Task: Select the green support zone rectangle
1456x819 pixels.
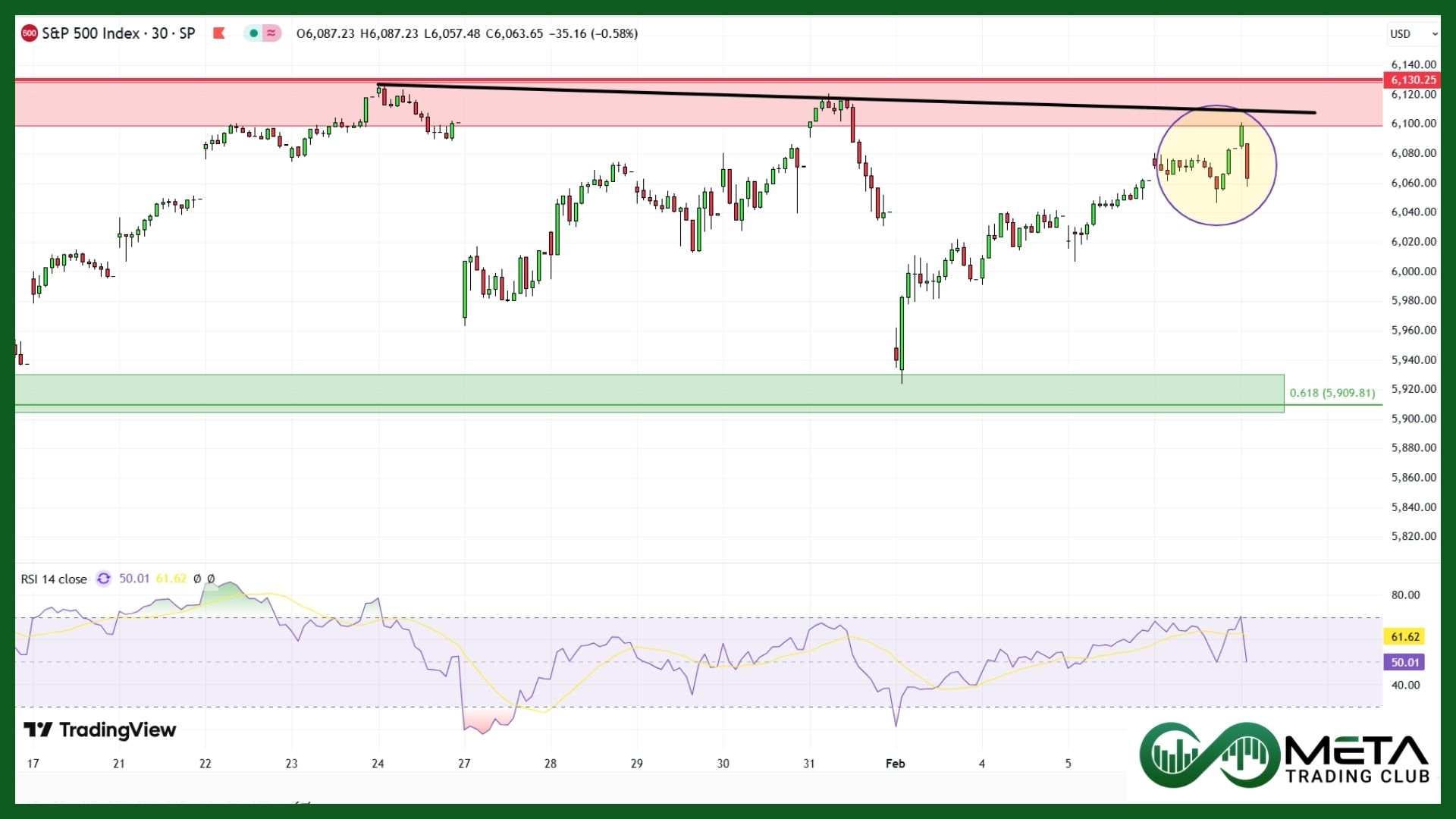Action: (649, 393)
